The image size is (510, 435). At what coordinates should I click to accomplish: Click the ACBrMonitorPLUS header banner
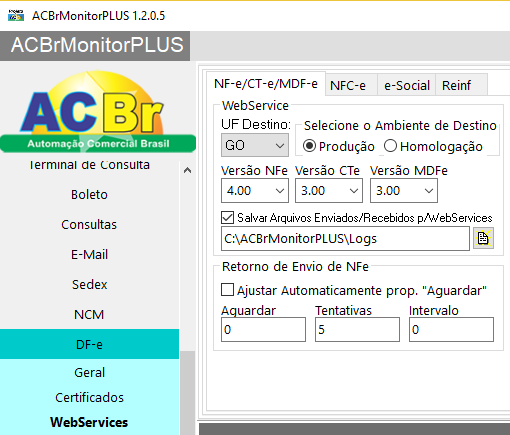point(95,46)
